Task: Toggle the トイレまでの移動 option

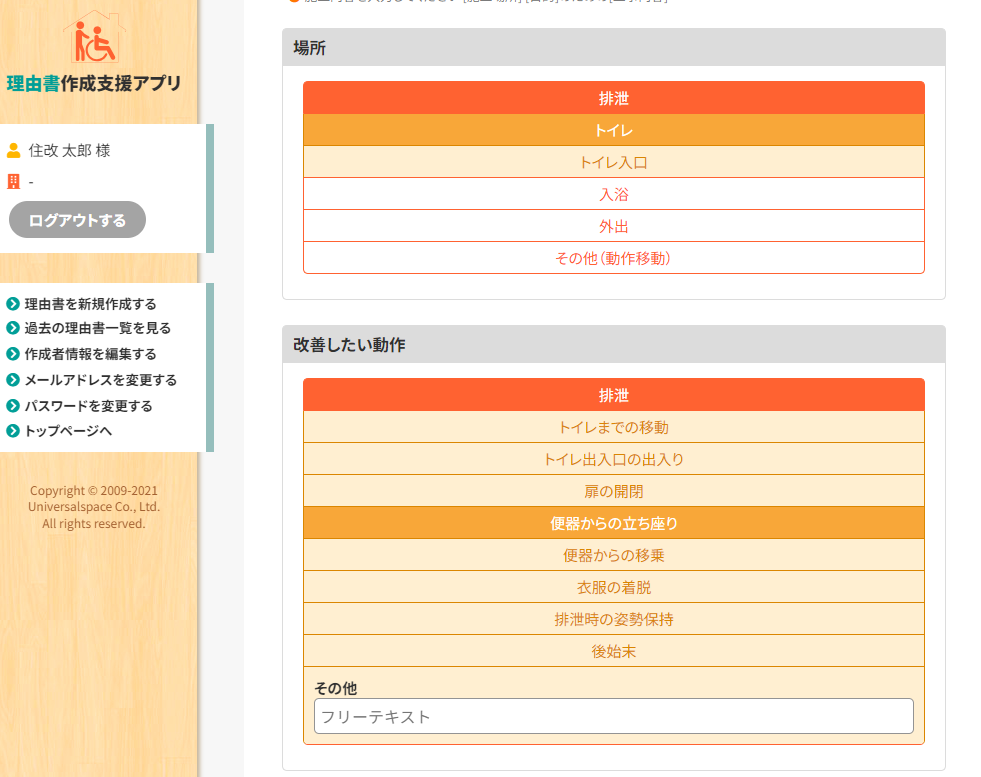Action: [613, 427]
